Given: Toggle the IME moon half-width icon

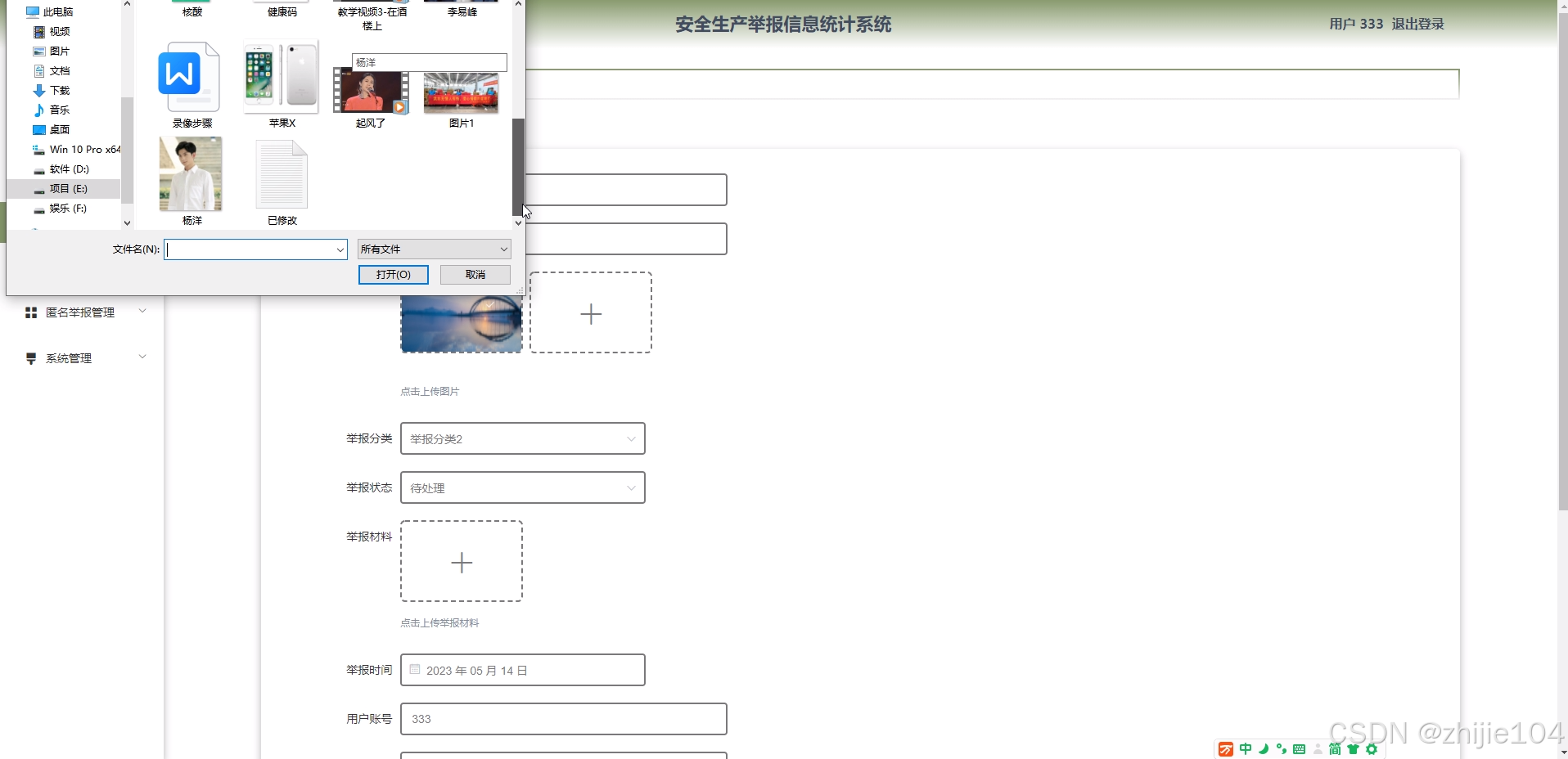Looking at the screenshot, I should 1264,749.
